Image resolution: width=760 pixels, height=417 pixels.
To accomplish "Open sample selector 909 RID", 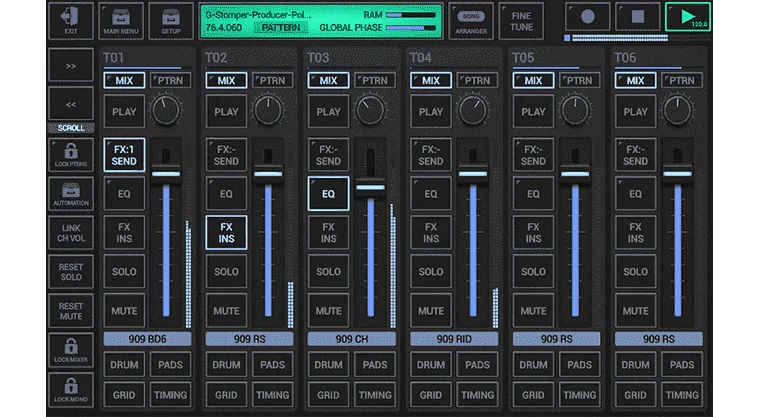I will pos(454,339).
